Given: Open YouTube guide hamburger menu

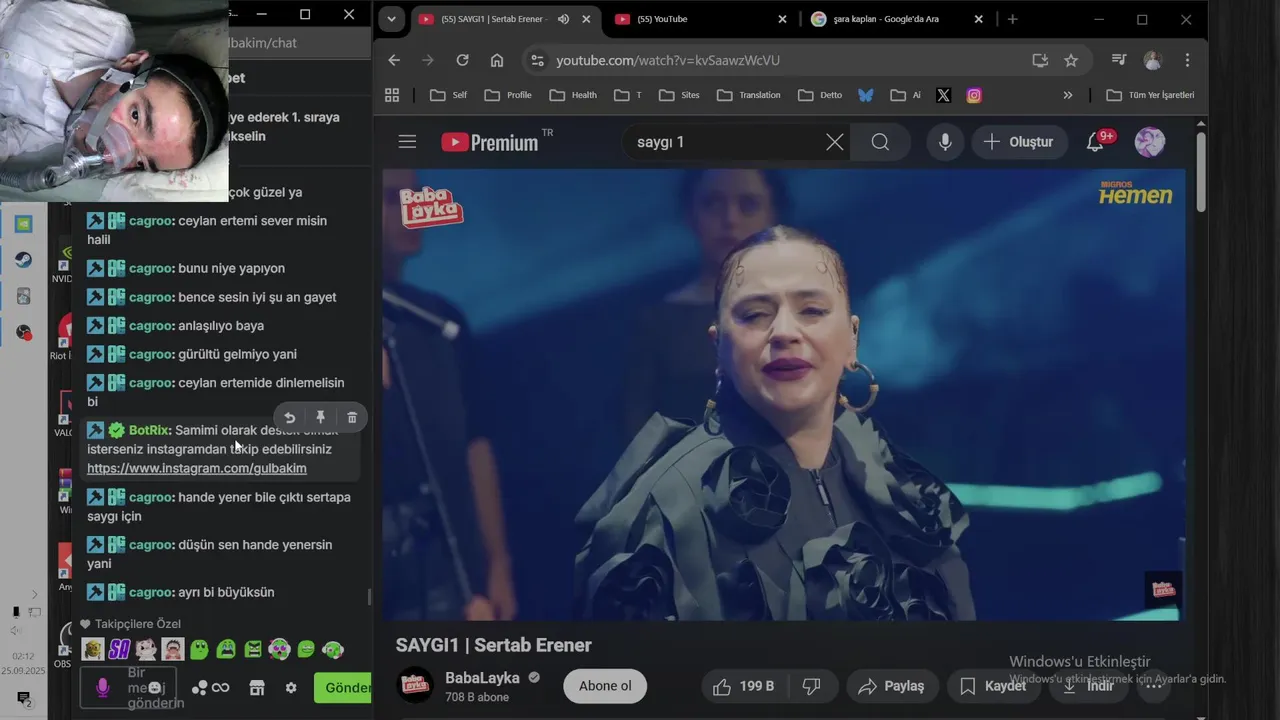Looking at the screenshot, I should pyautogui.click(x=407, y=142).
